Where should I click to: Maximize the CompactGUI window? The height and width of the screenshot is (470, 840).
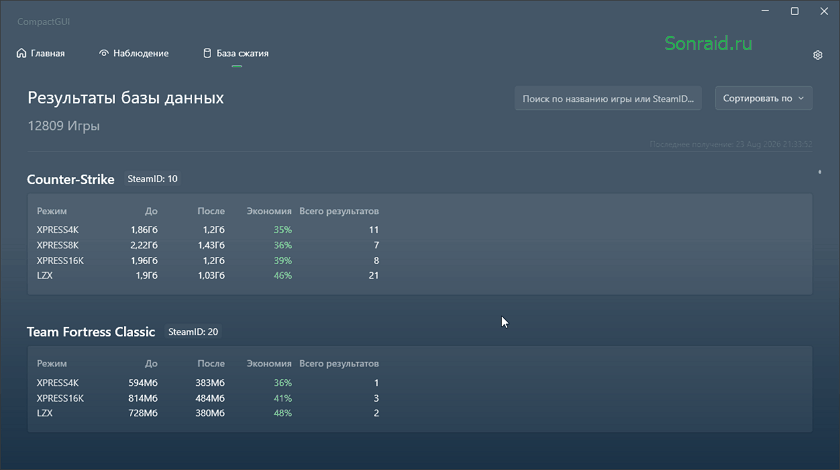point(794,11)
